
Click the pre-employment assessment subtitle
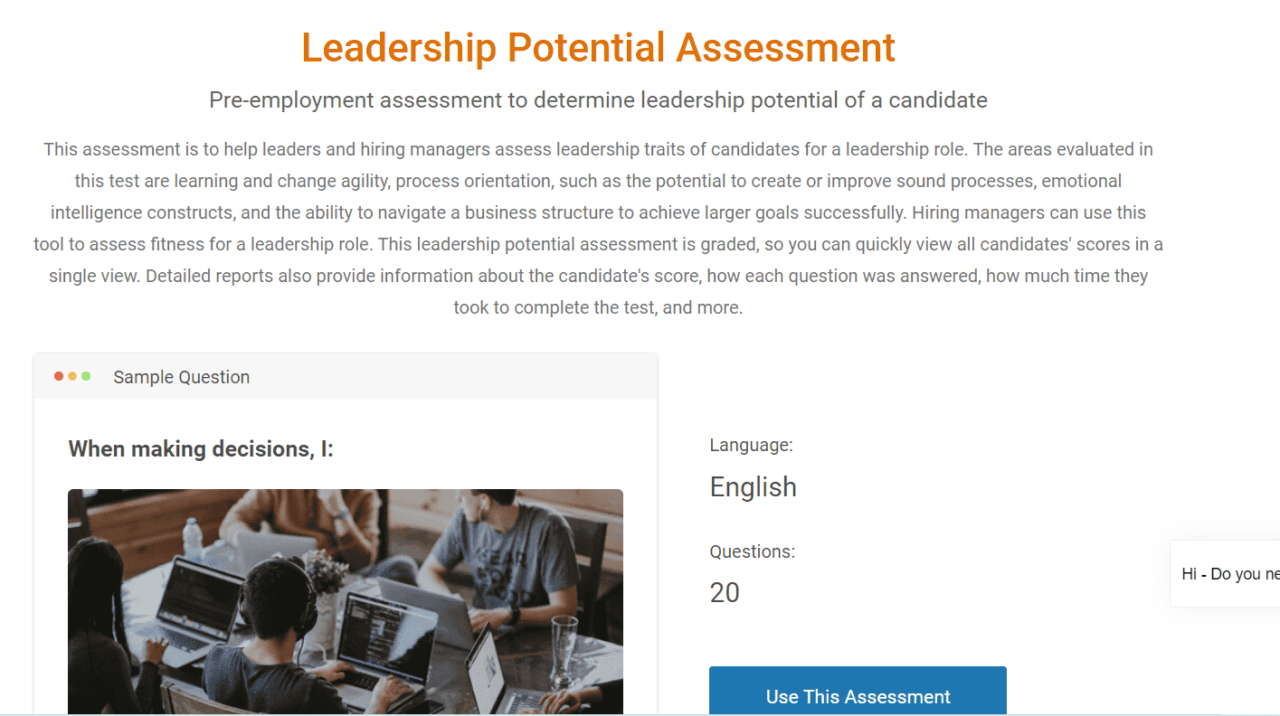(597, 100)
